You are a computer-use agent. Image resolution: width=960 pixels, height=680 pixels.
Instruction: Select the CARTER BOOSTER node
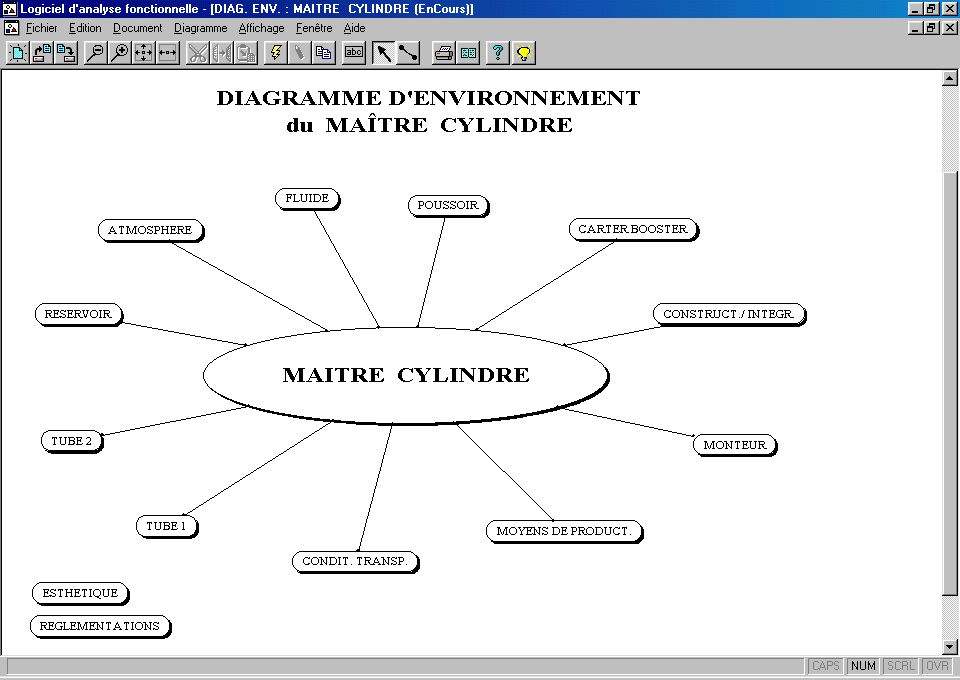633,229
